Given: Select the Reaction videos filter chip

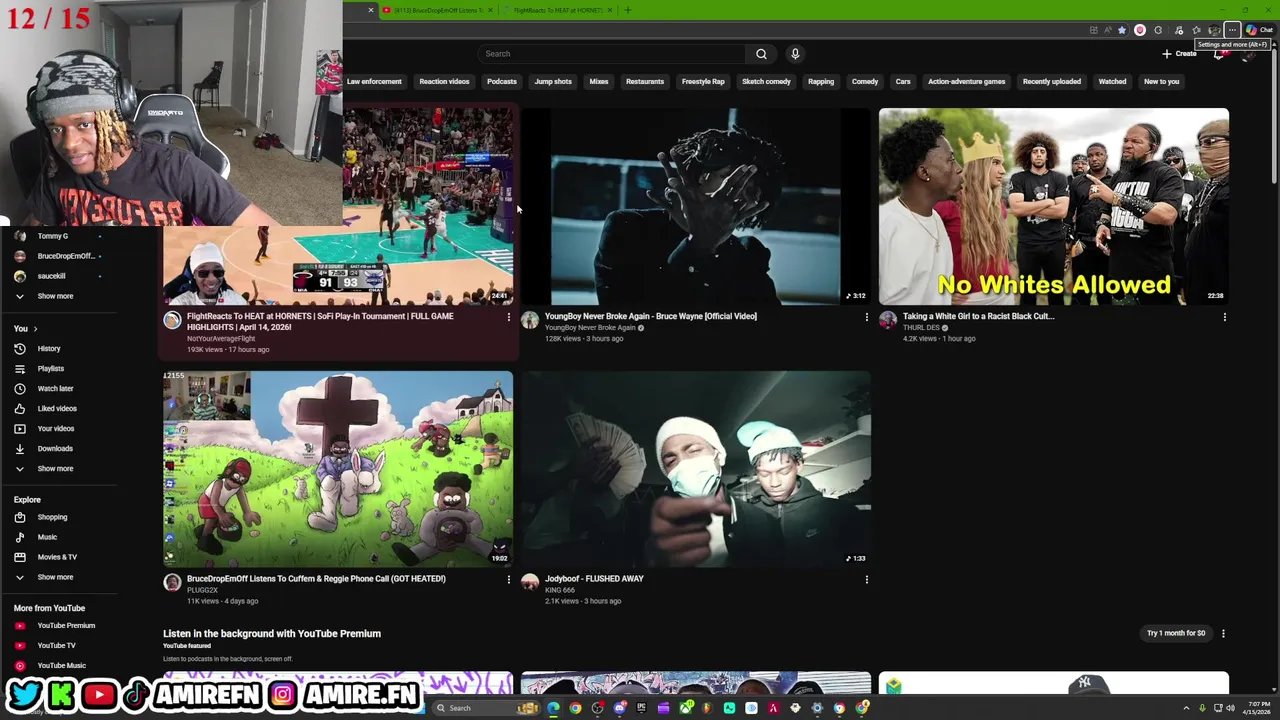Looking at the screenshot, I should tap(444, 82).
